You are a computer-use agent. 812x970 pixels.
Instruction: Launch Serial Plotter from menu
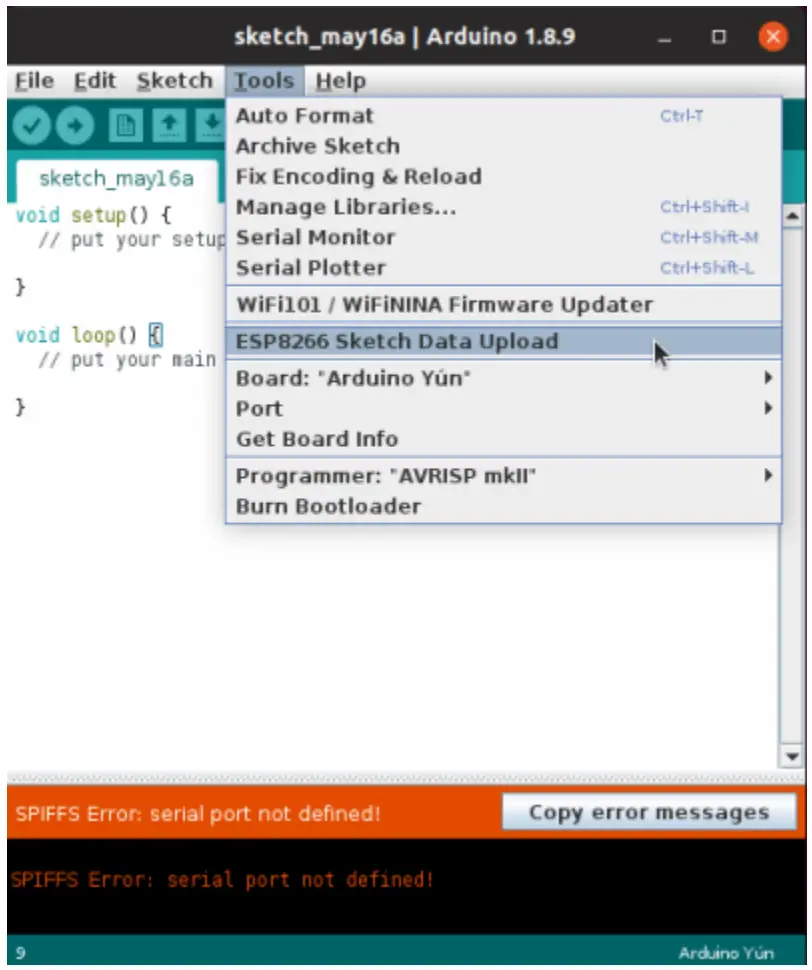point(503,267)
